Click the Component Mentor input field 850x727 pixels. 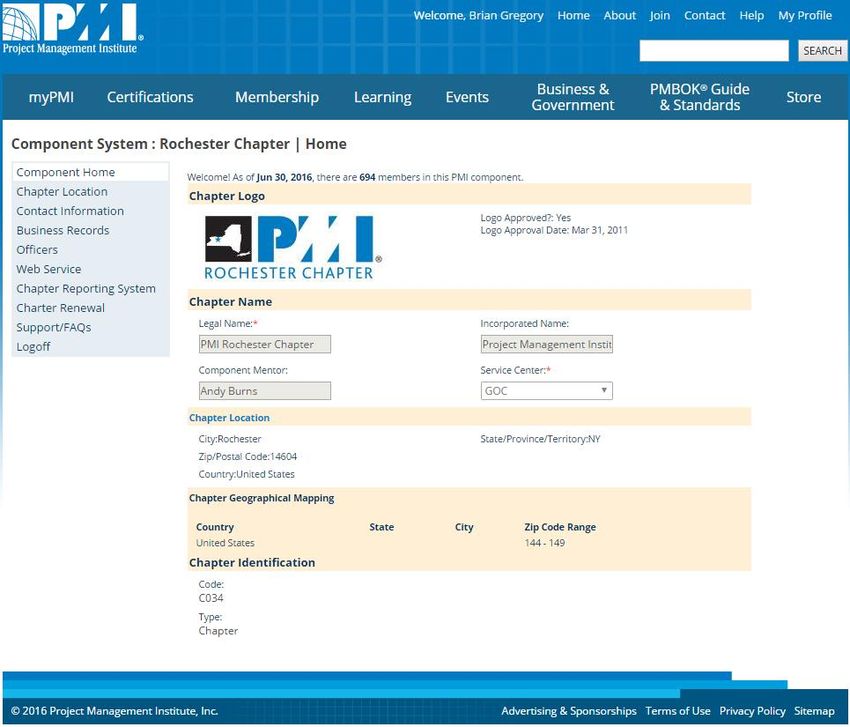click(x=265, y=391)
